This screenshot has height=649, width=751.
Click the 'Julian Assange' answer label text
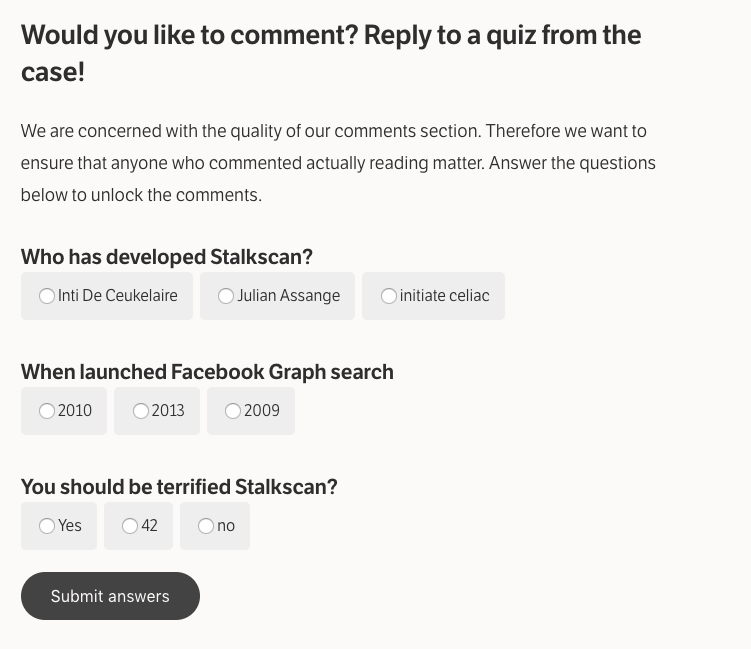point(288,296)
